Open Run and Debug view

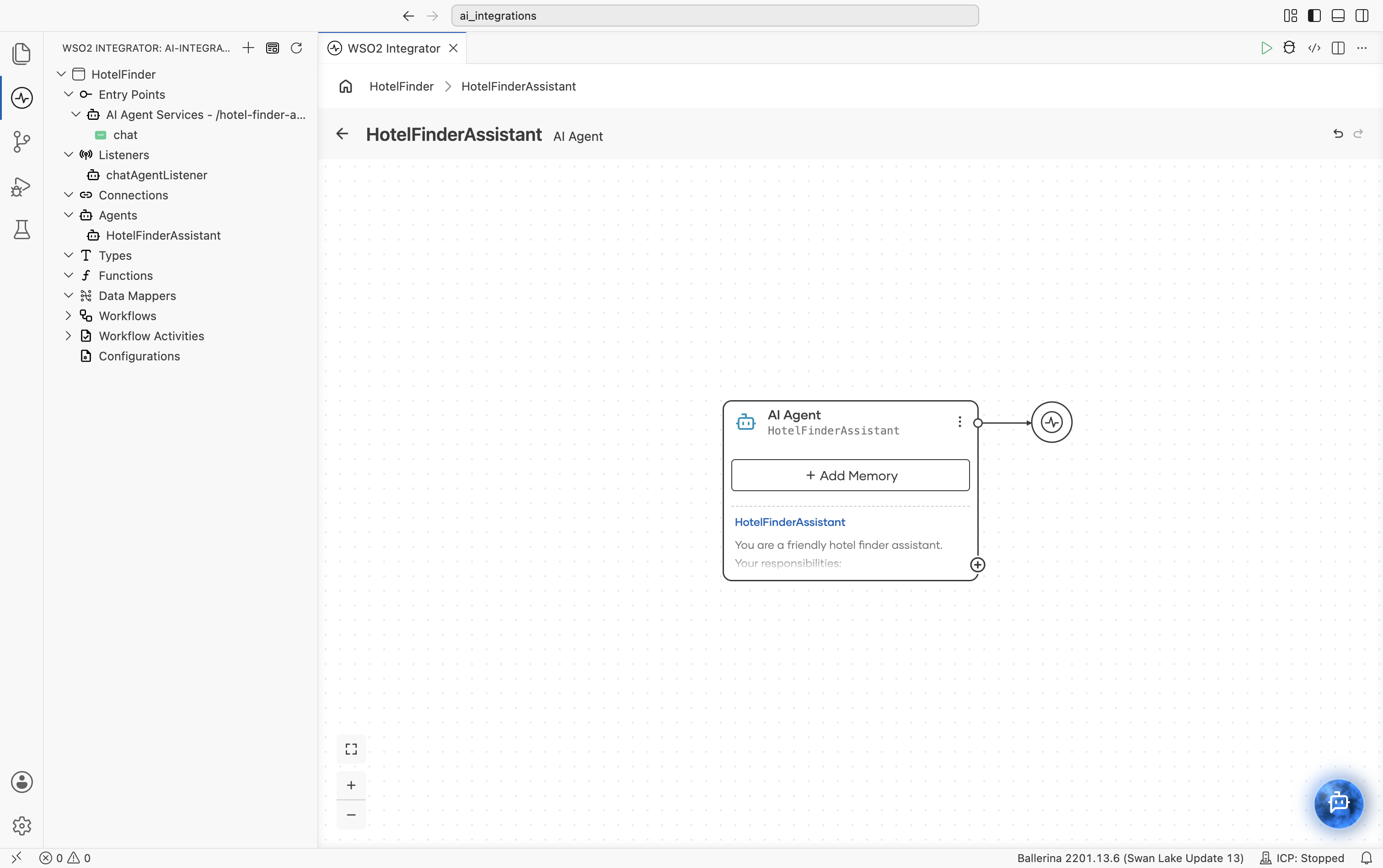pos(21,187)
